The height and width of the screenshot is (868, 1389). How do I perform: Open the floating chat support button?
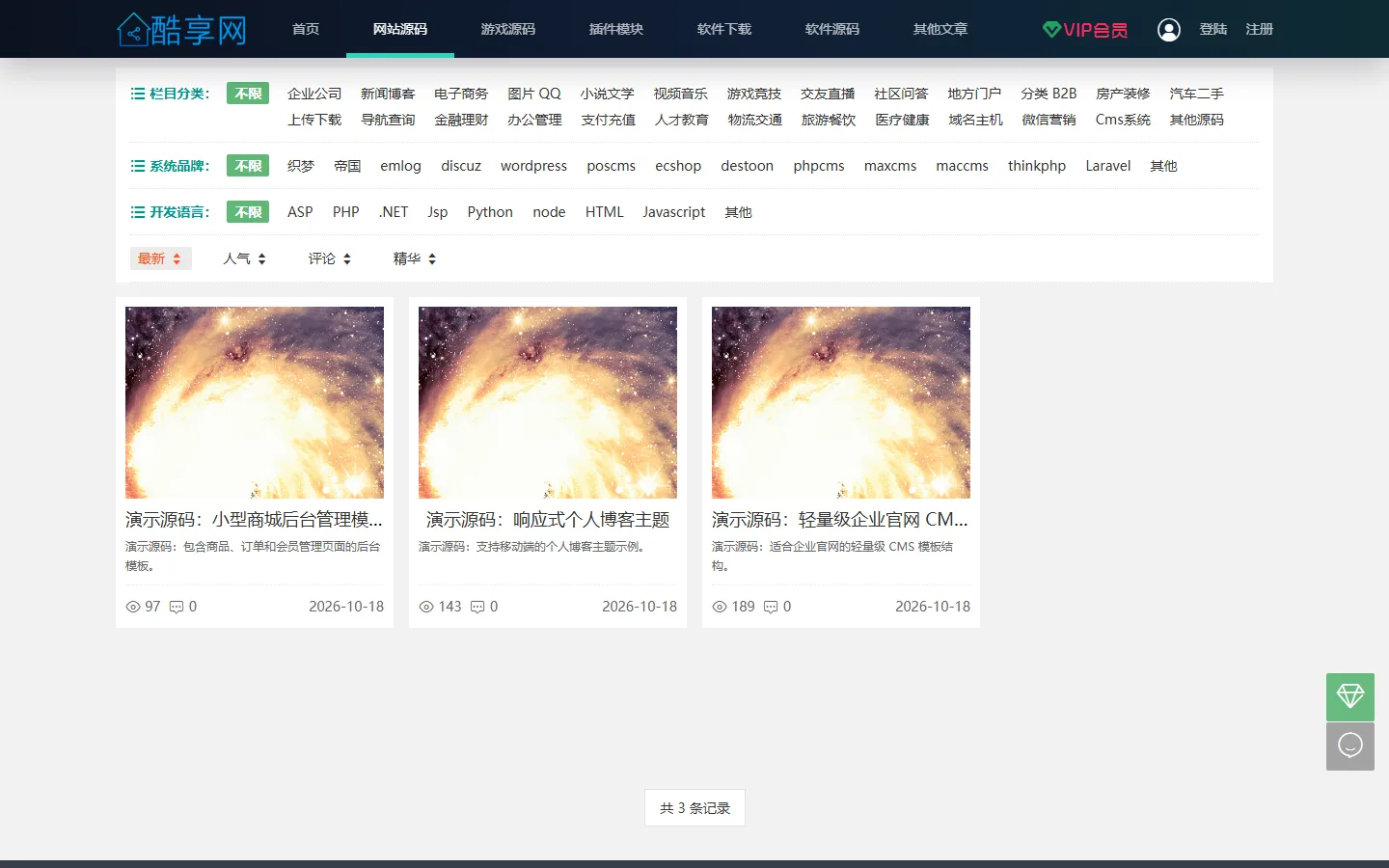pyautogui.click(x=1350, y=746)
